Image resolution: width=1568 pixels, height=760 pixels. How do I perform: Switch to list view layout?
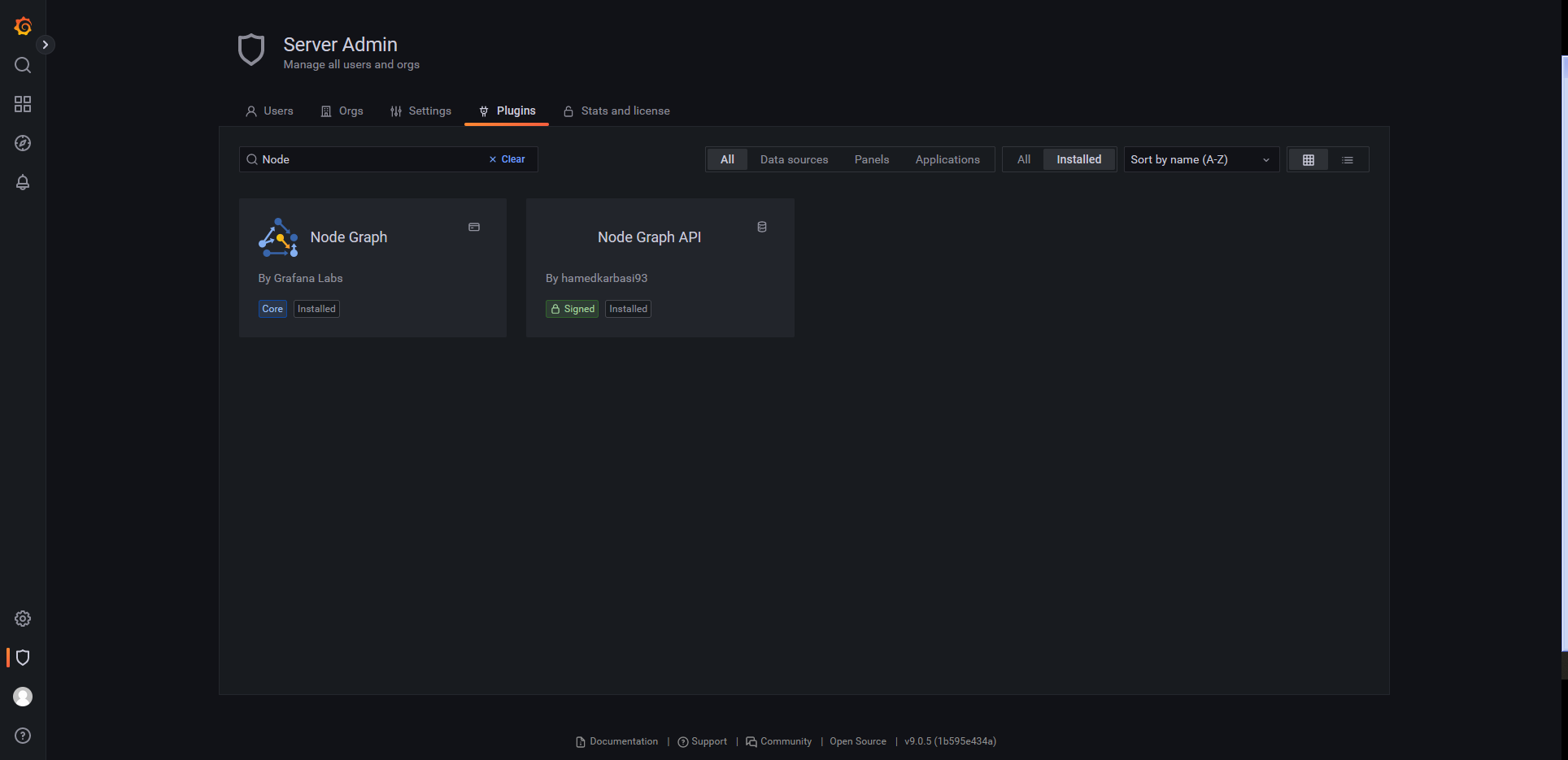coord(1348,160)
